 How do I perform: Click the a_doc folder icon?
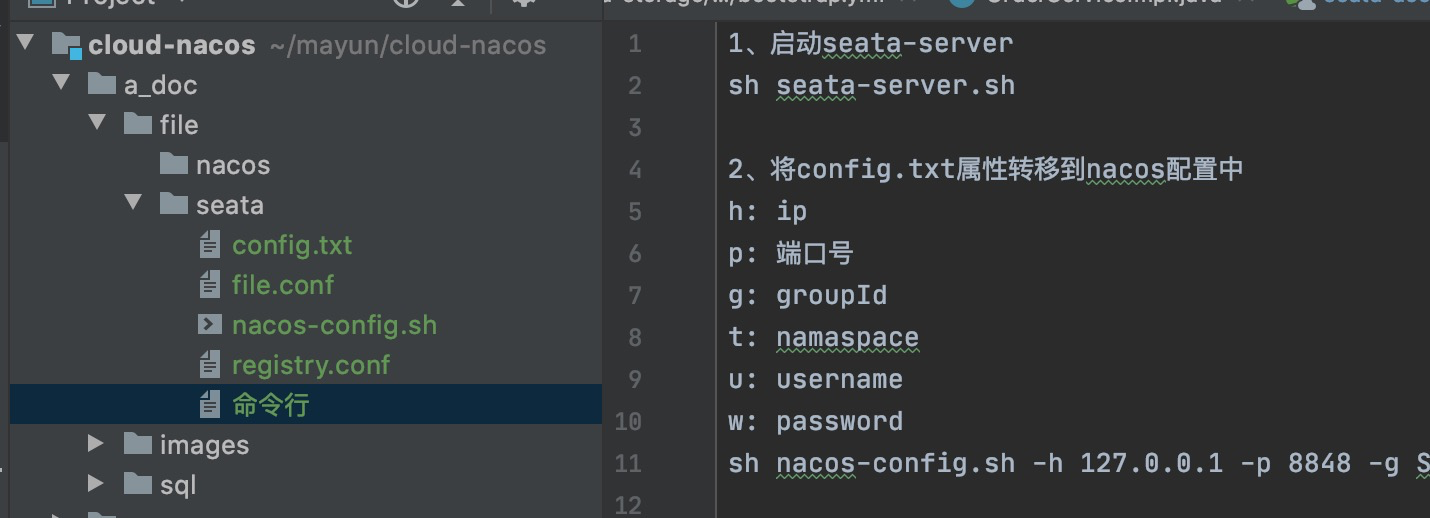pyautogui.click(x=102, y=85)
